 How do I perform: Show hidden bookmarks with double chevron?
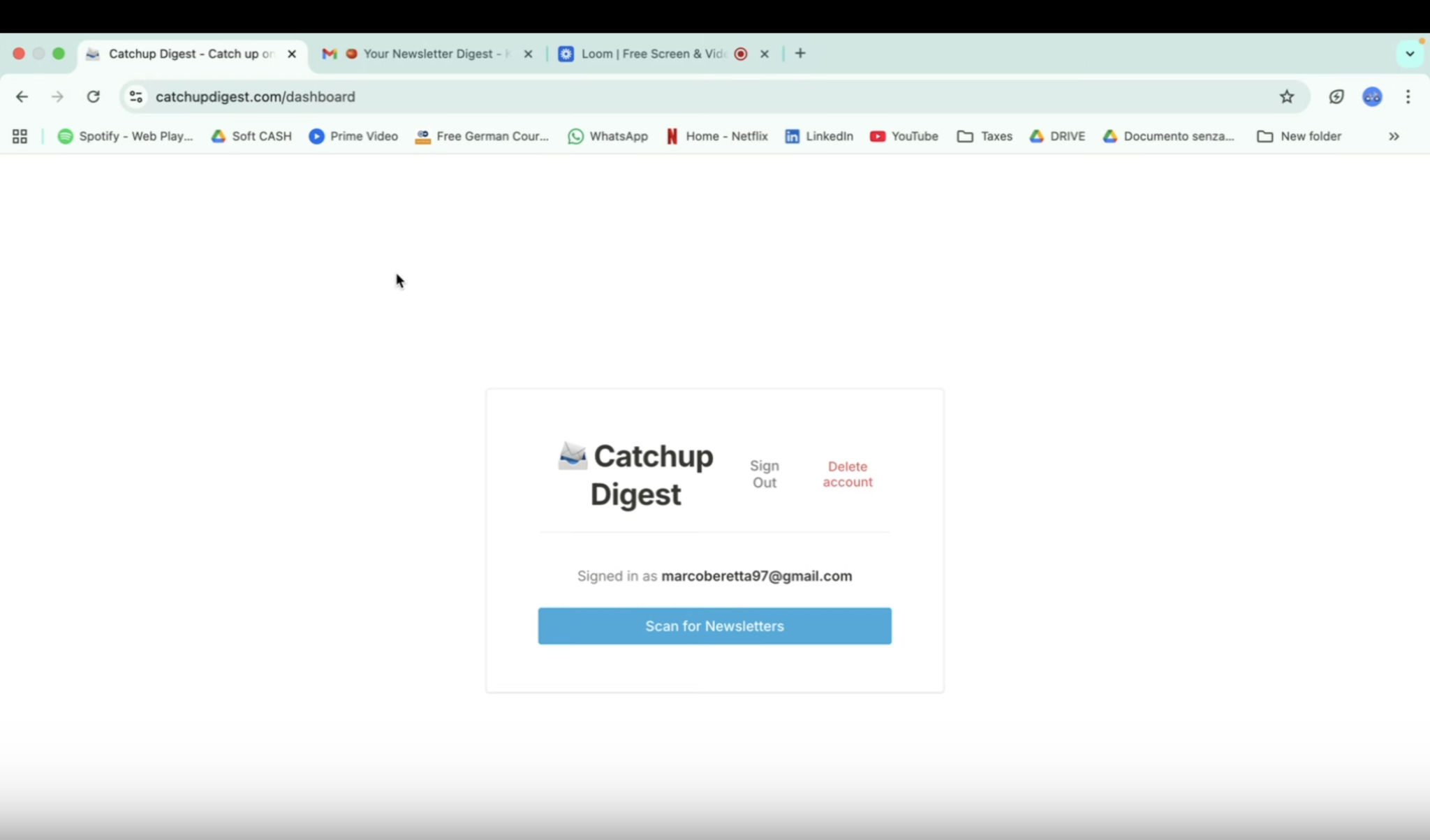point(1394,136)
